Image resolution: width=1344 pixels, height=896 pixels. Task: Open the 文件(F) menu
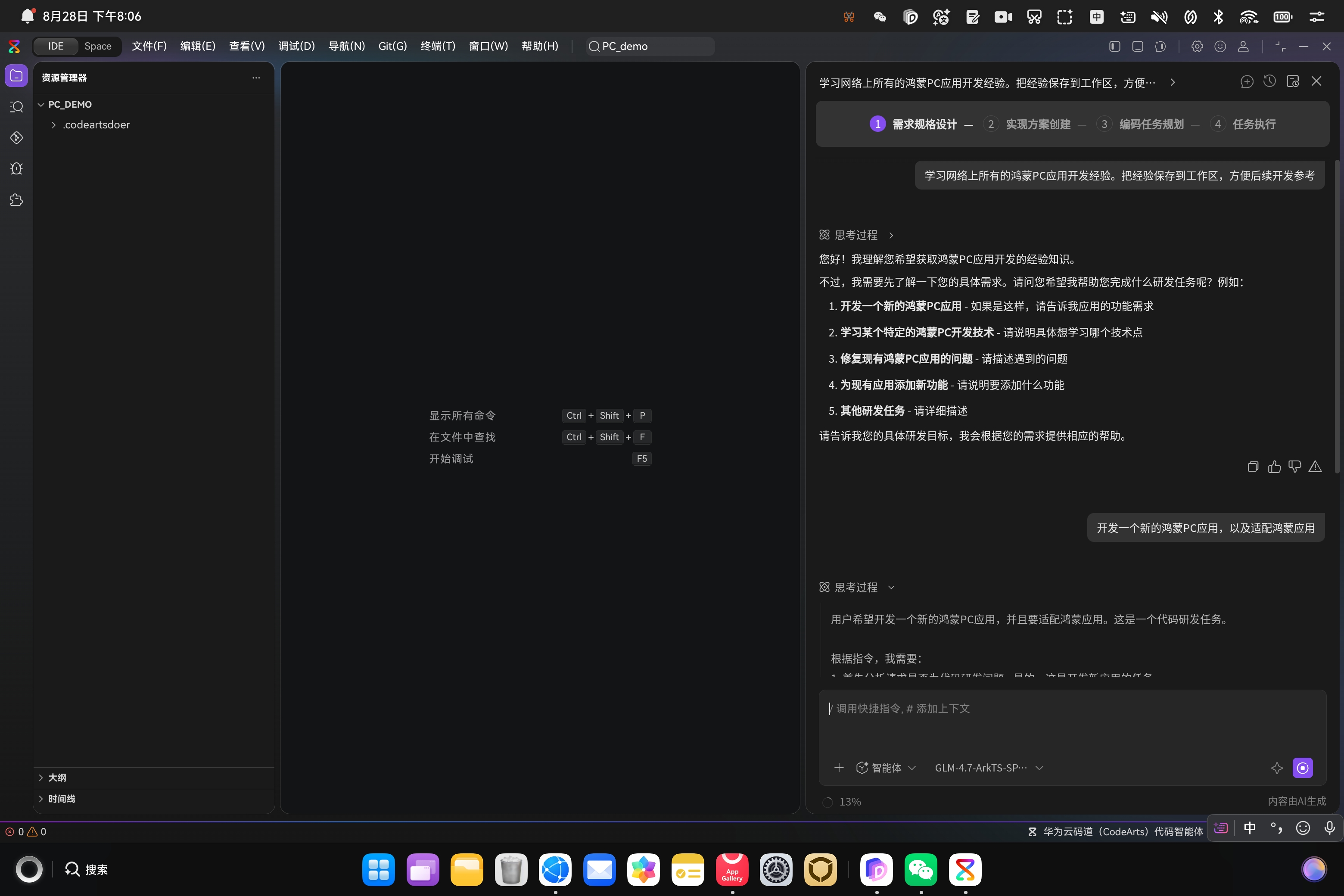click(149, 46)
